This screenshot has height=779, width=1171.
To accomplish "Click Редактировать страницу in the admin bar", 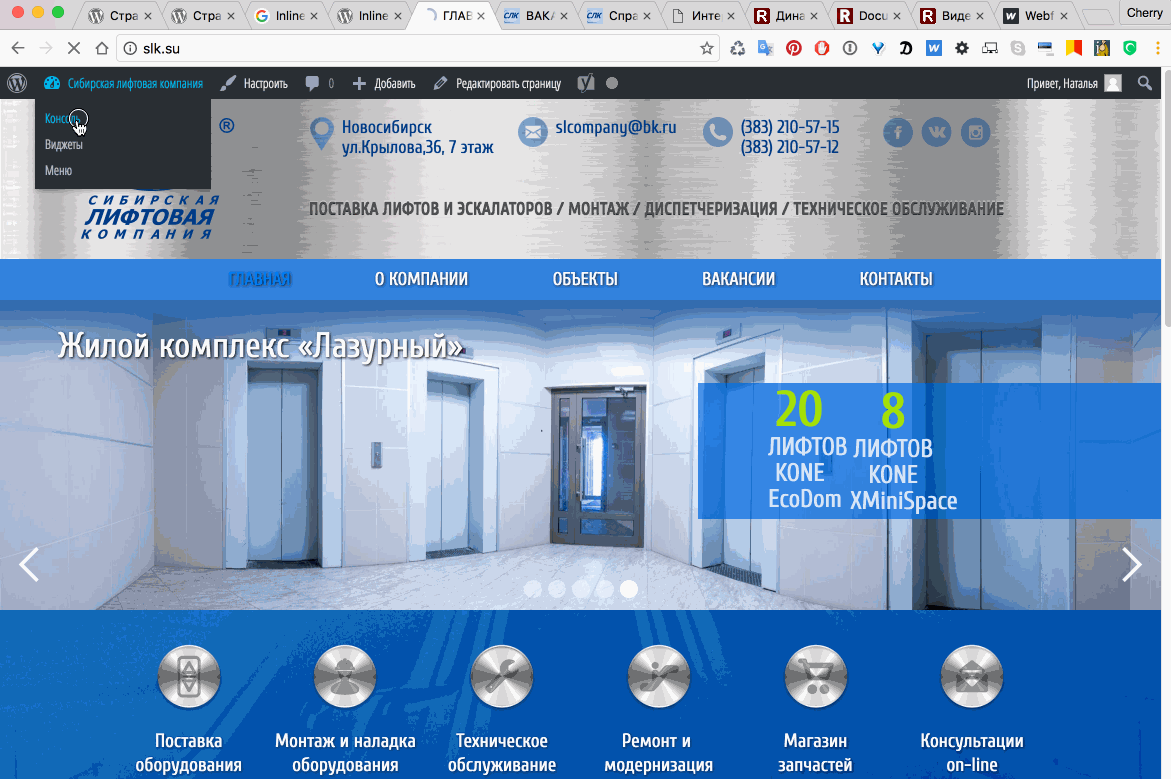I will click(x=497, y=84).
